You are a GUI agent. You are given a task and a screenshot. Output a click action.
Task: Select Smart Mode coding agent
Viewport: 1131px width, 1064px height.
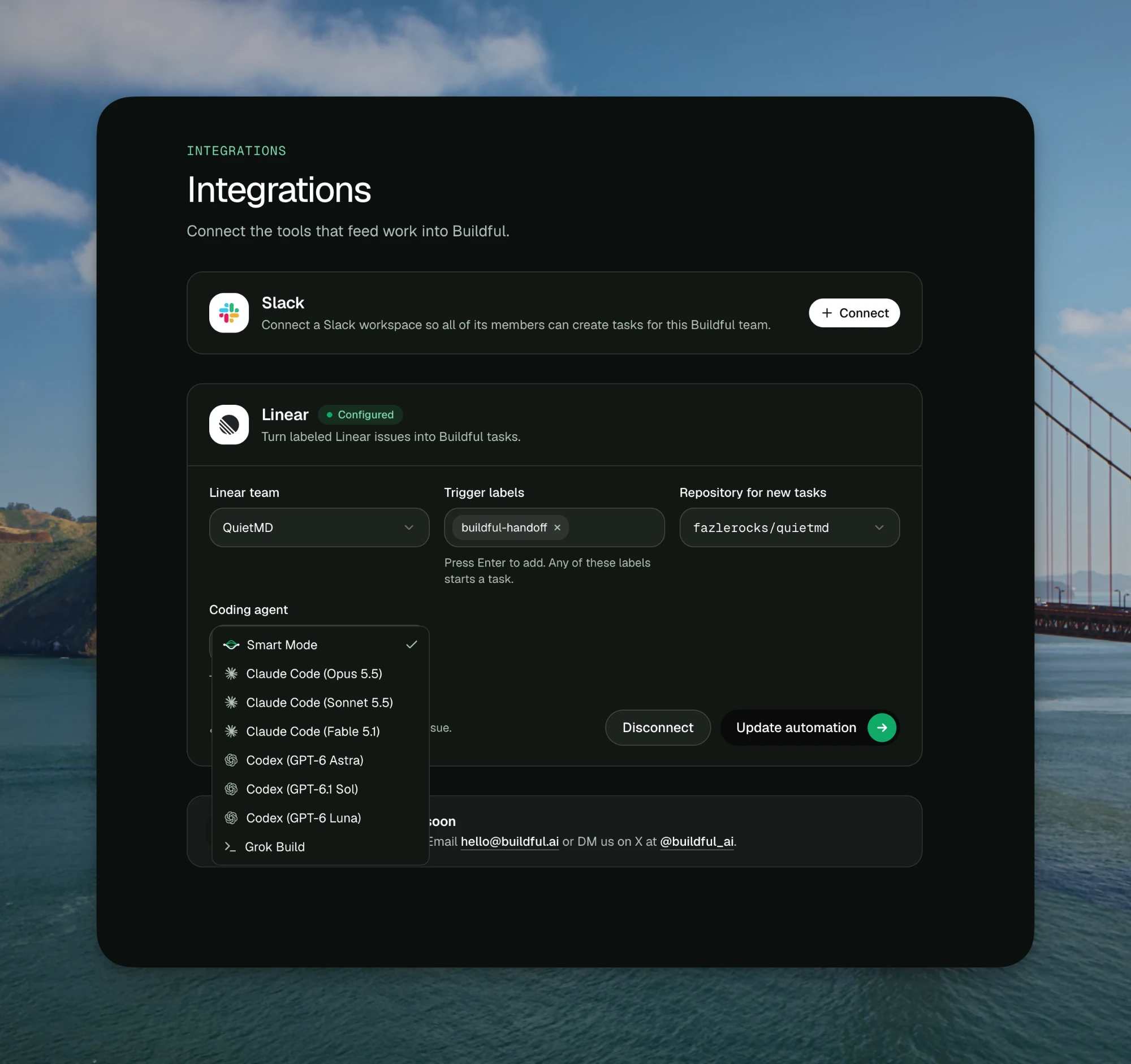(x=320, y=645)
